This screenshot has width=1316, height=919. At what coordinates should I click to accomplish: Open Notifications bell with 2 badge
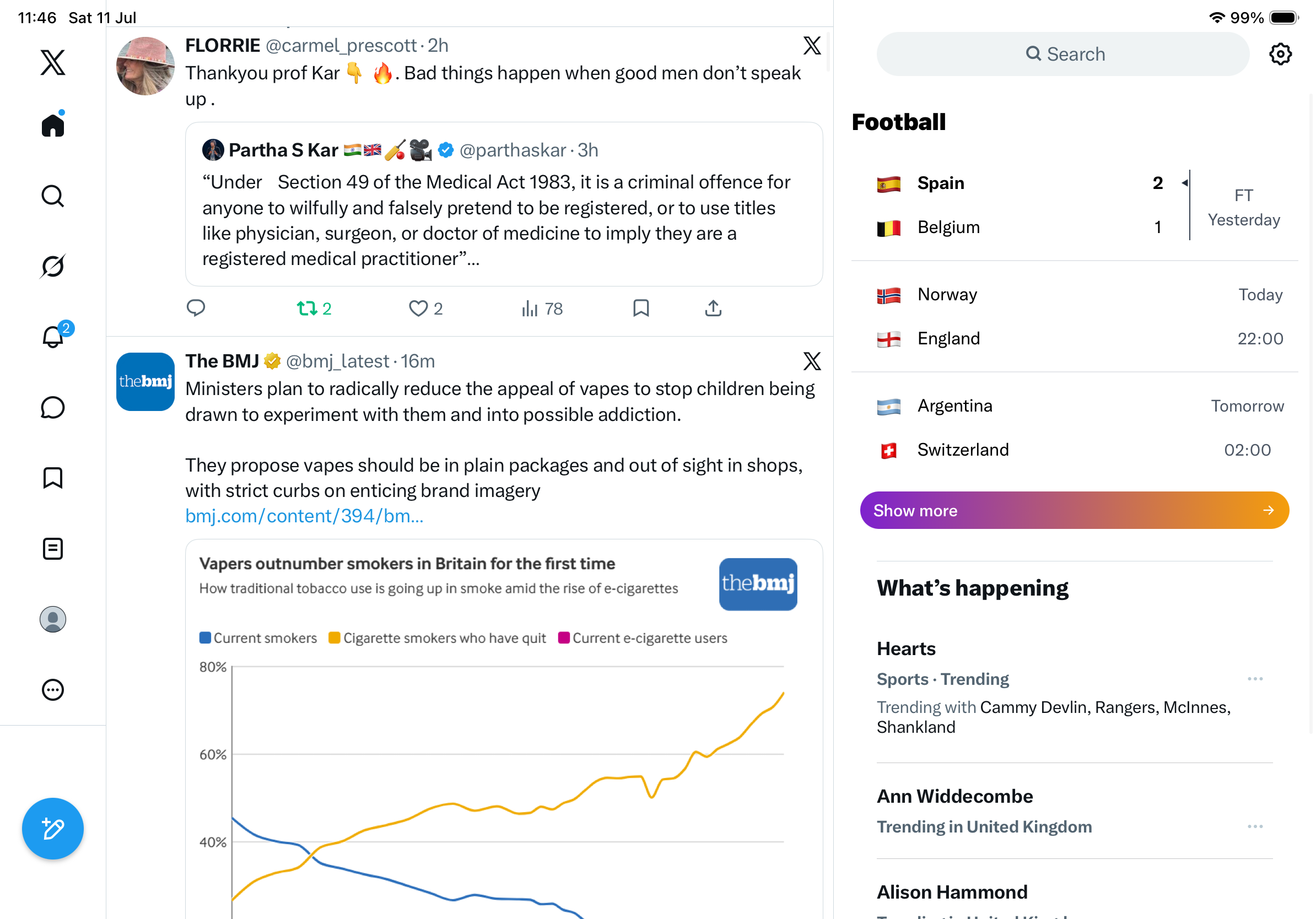click(54, 335)
